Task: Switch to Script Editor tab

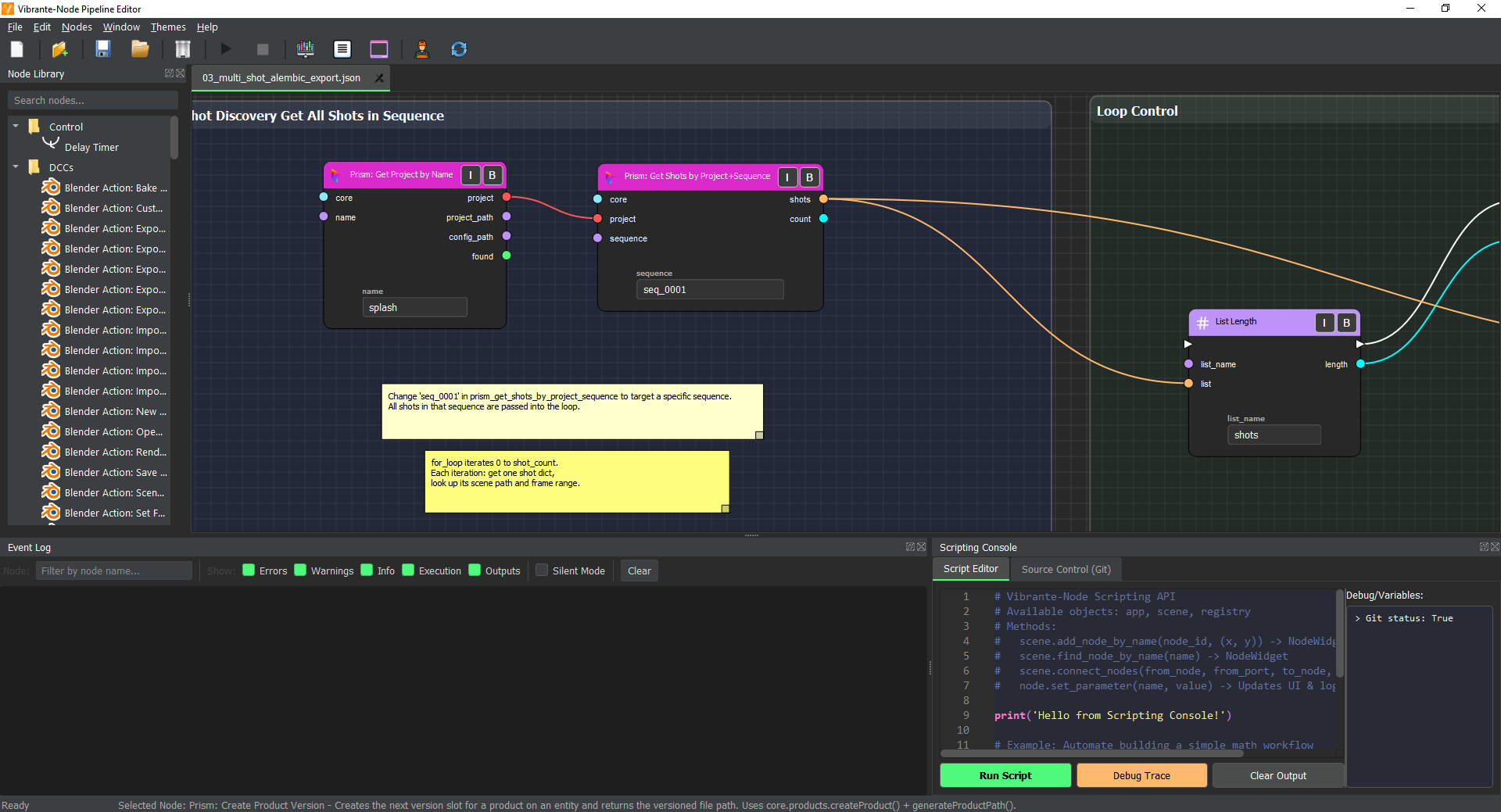Action: tap(970, 569)
